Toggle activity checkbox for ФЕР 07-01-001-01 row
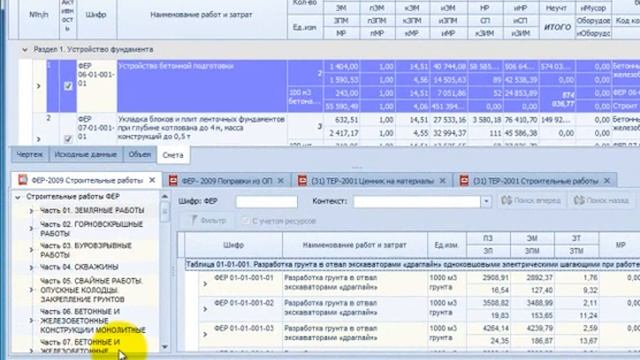Image resolution: width=640 pixels, height=360 pixels. 68,139
